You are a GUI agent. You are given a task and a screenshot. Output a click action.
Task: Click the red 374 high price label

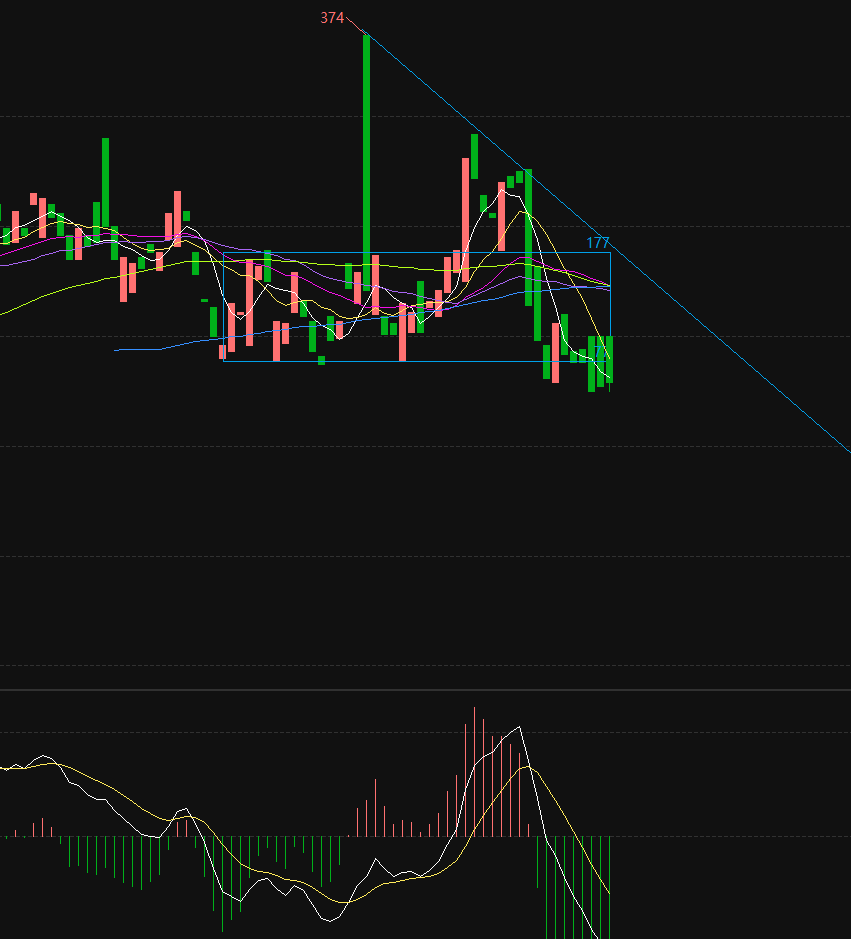click(x=332, y=18)
